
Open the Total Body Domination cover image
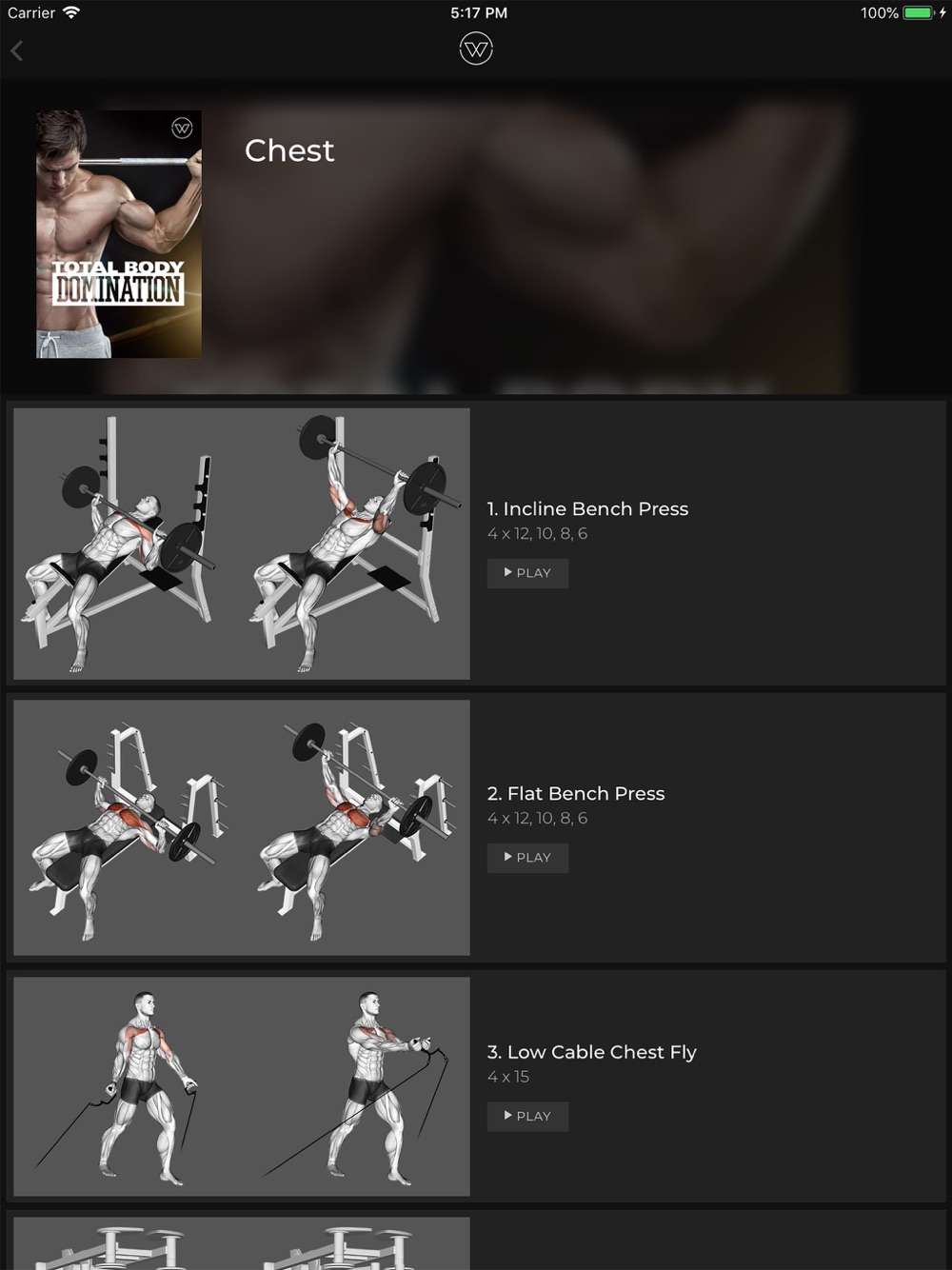[x=119, y=234]
